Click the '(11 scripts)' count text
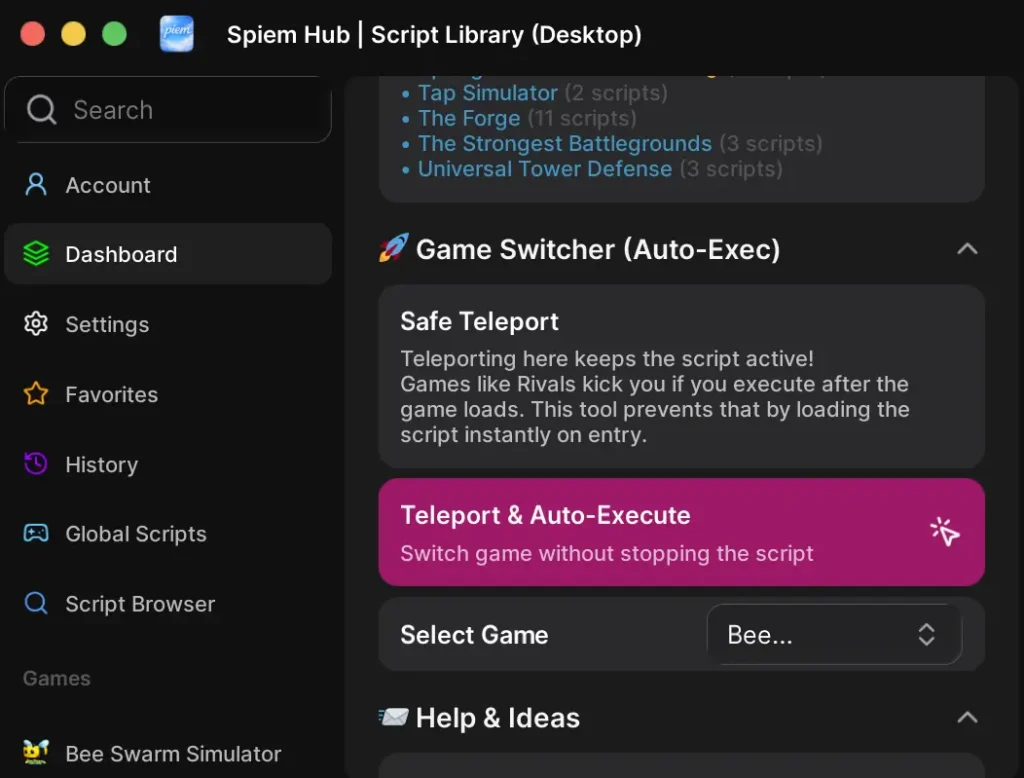This screenshot has height=778, width=1024. click(582, 118)
